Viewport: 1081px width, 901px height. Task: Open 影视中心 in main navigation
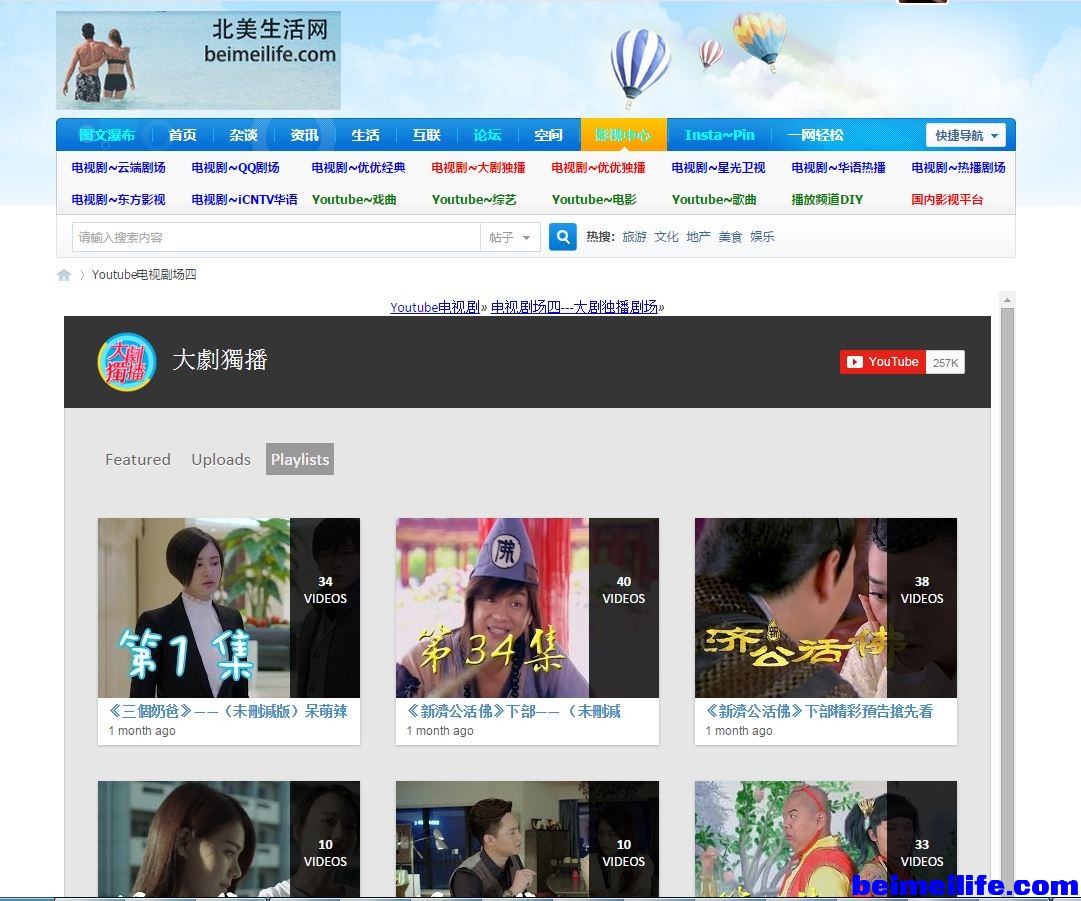coord(622,136)
